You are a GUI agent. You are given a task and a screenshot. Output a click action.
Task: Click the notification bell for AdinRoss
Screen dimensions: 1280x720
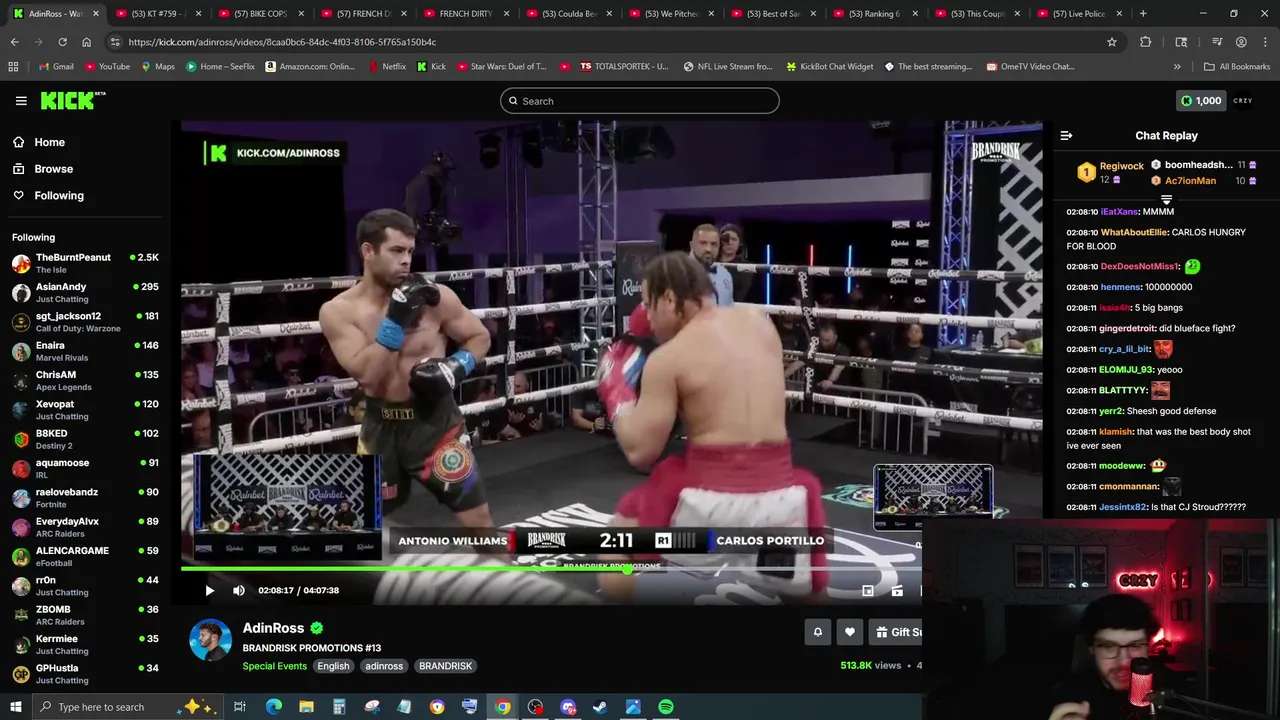point(818,632)
